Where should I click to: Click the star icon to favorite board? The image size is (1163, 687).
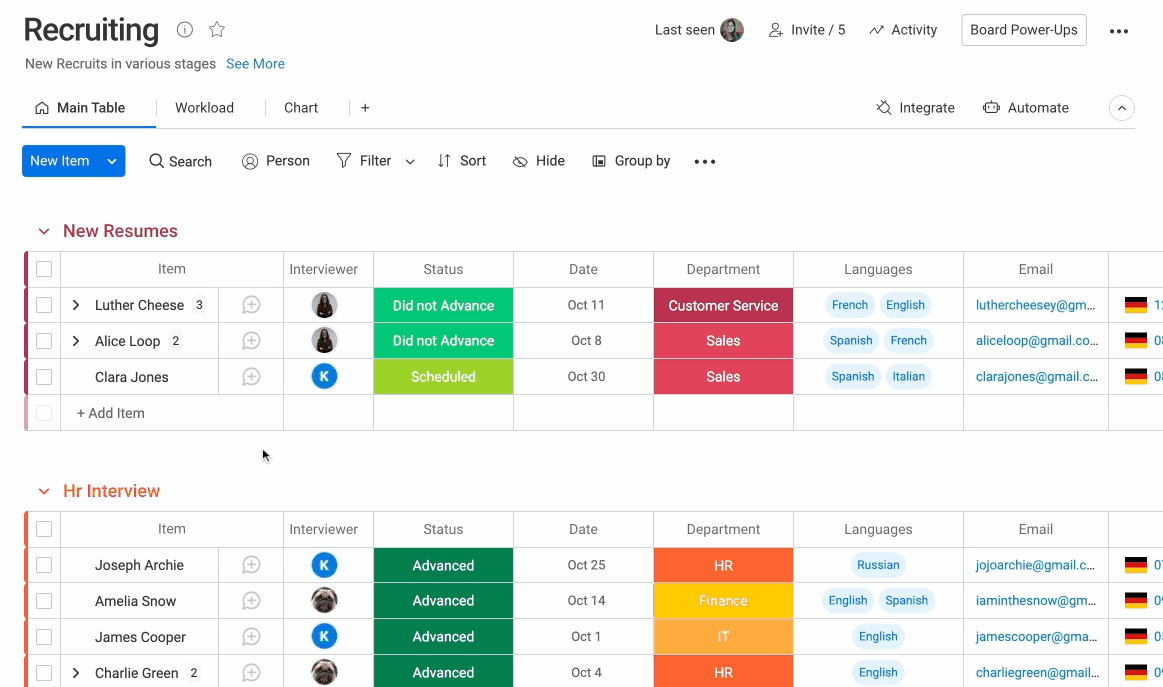pyautogui.click(x=217, y=30)
